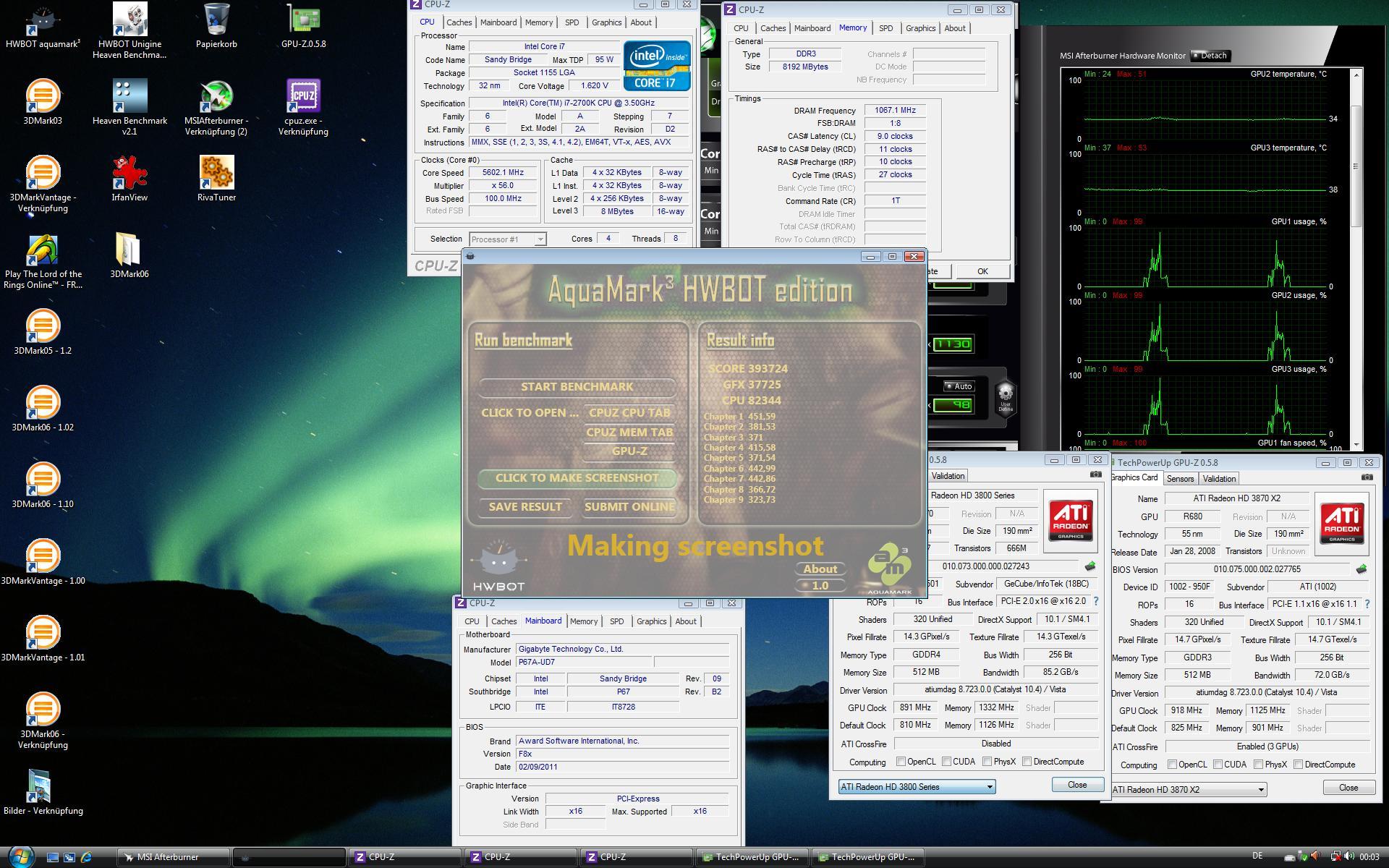The image size is (1389, 868).
Task: Open Validation tab in GPU-Z 3870 X2 window
Action: (x=1219, y=479)
